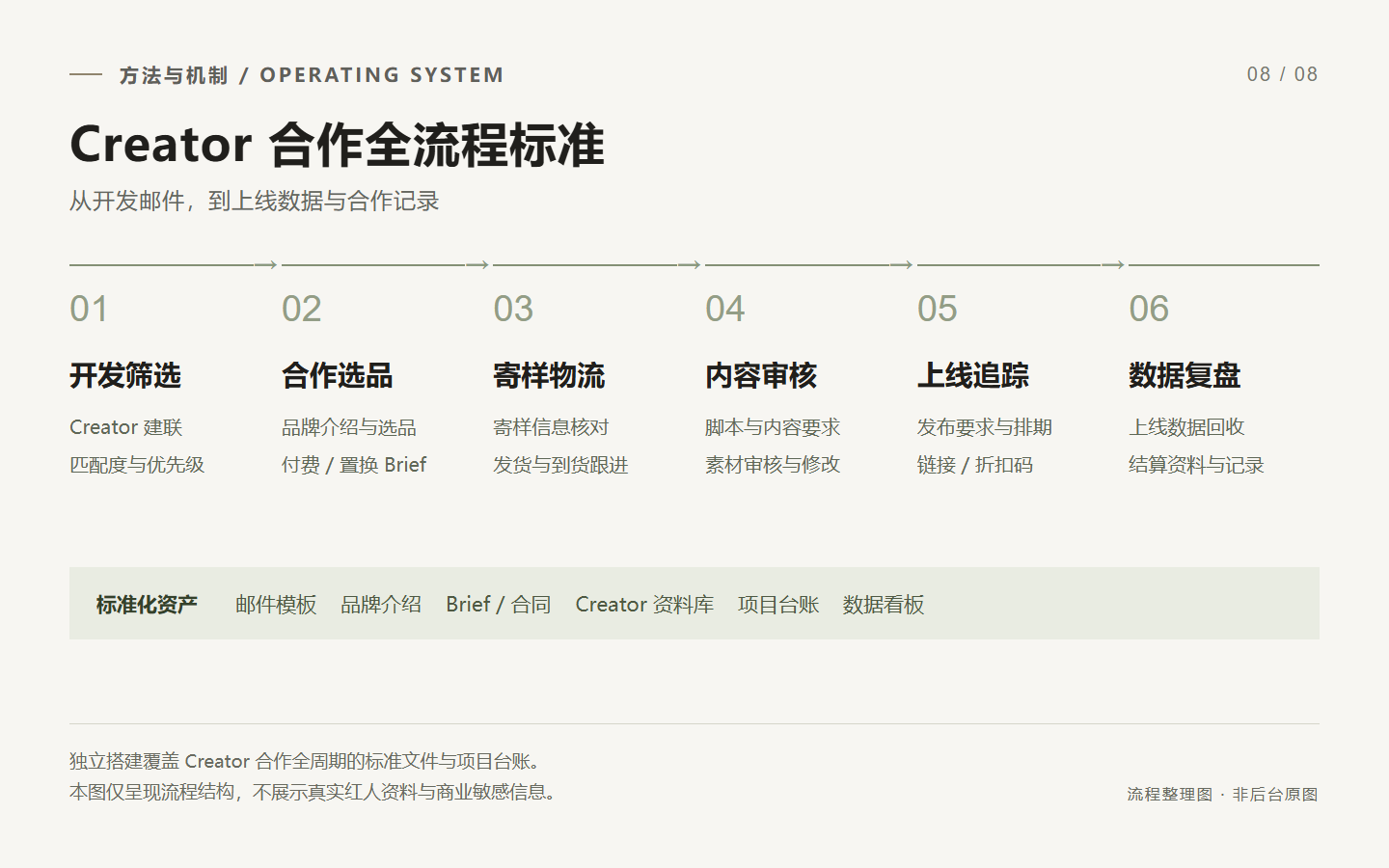Click the line "脚本与内容要求"
This screenshot has height=868, width=1389.
773,427
